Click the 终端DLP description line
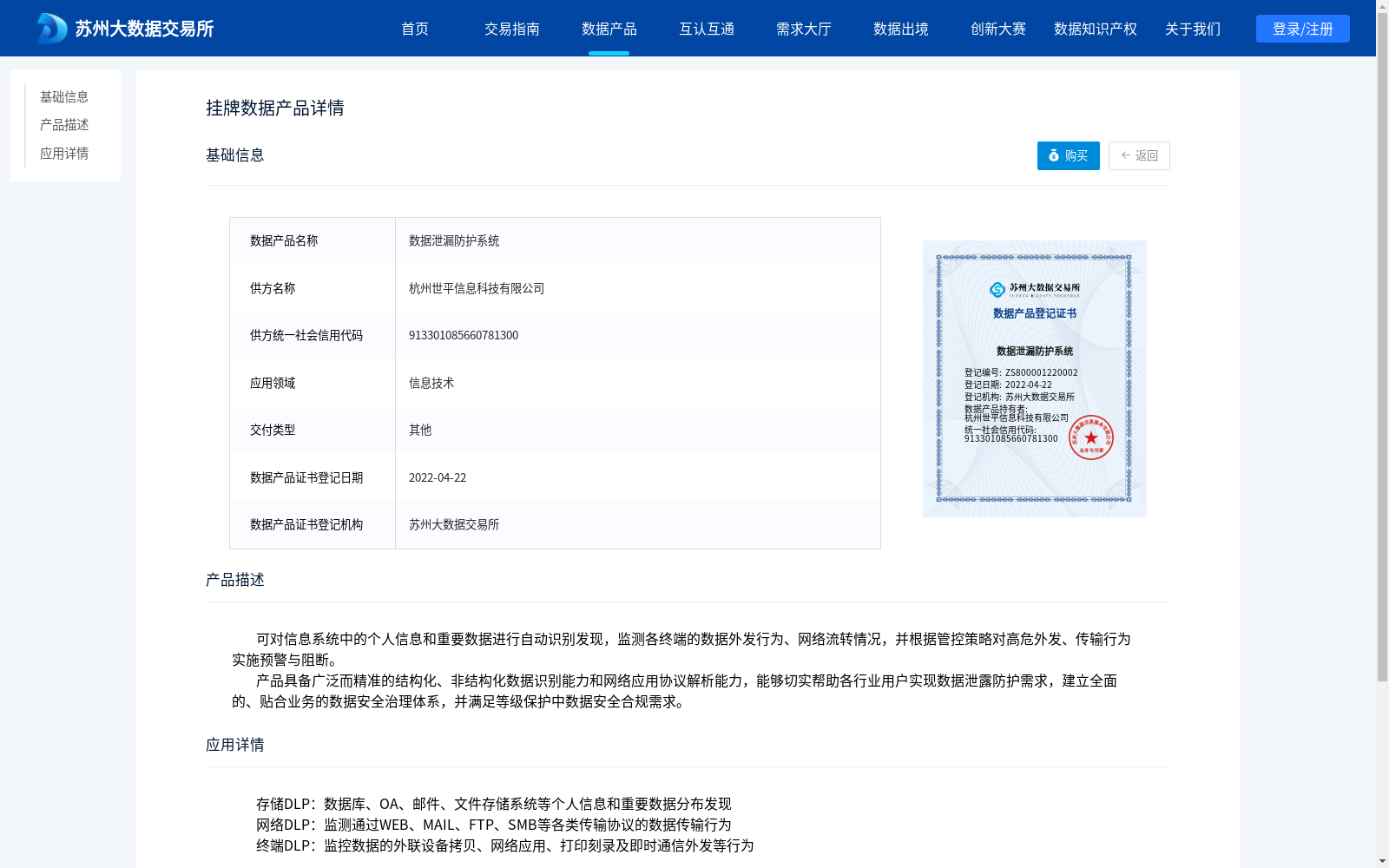The height and width of the screenshot is (868, 1389). (505, 845)
